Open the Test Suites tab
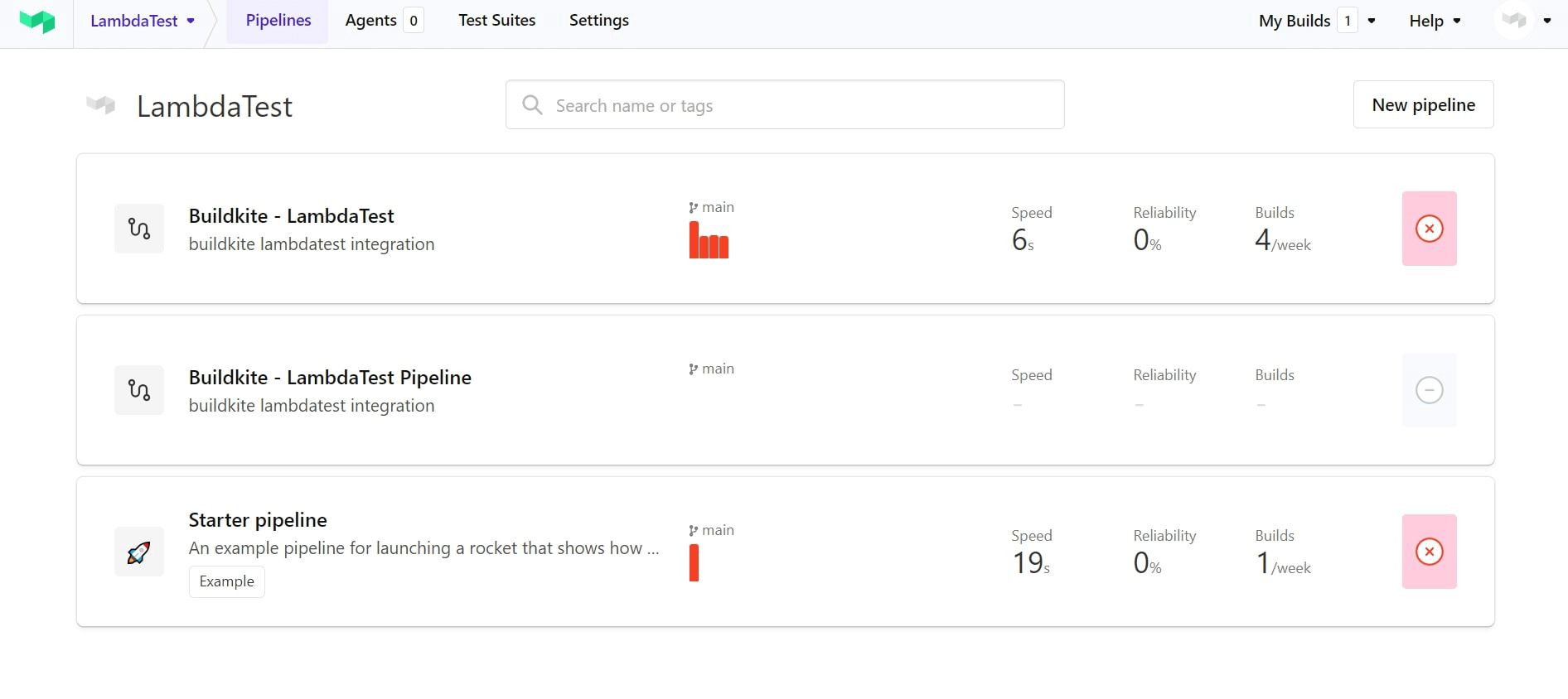This screenshot has width=1568, height=699. 497,21
